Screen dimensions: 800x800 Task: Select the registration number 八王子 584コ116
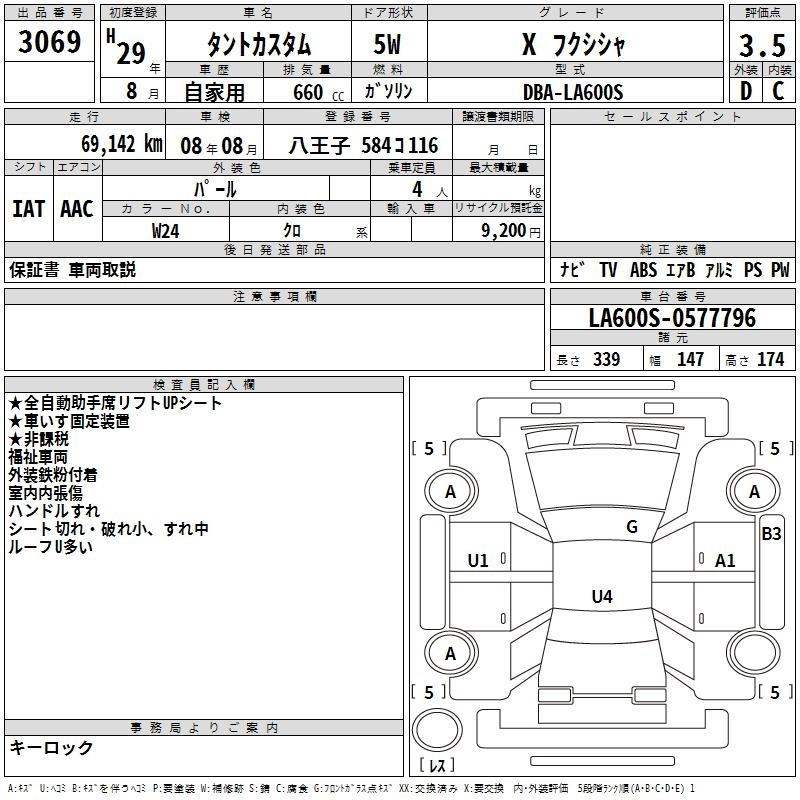coord(364,145)
